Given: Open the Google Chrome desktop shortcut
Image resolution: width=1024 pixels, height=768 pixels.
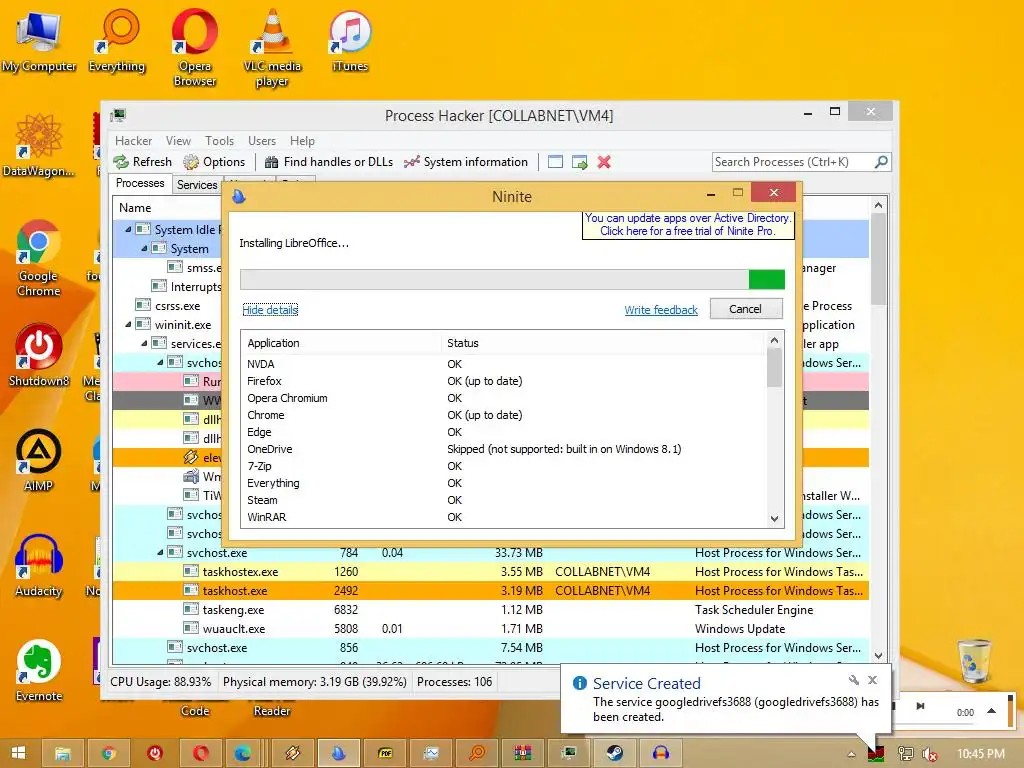Looking at the screenshot, I should tap(39, 259).
